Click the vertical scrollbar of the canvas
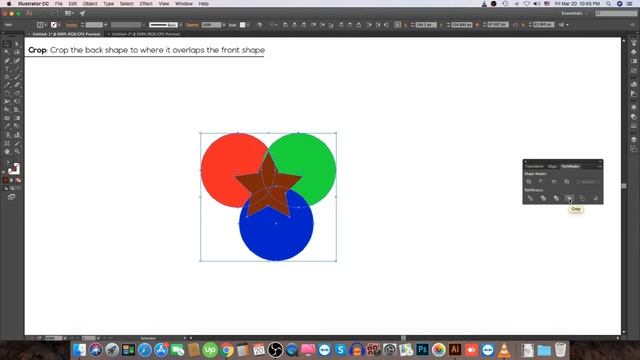 (624, 186)
